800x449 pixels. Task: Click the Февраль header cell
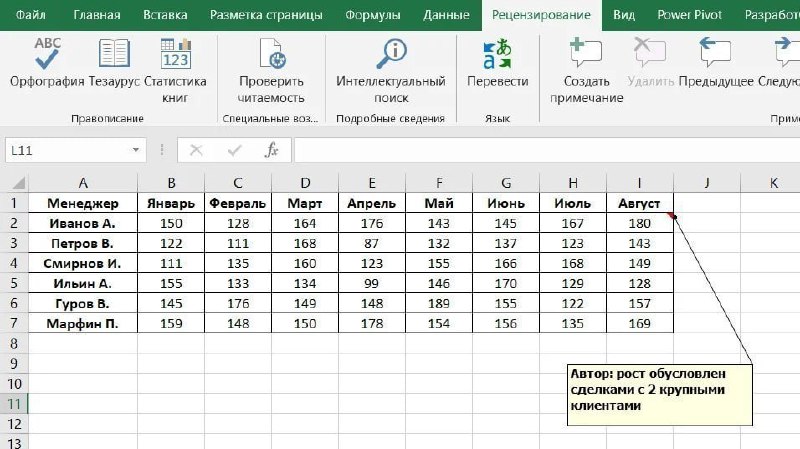[x=238, y=203]
